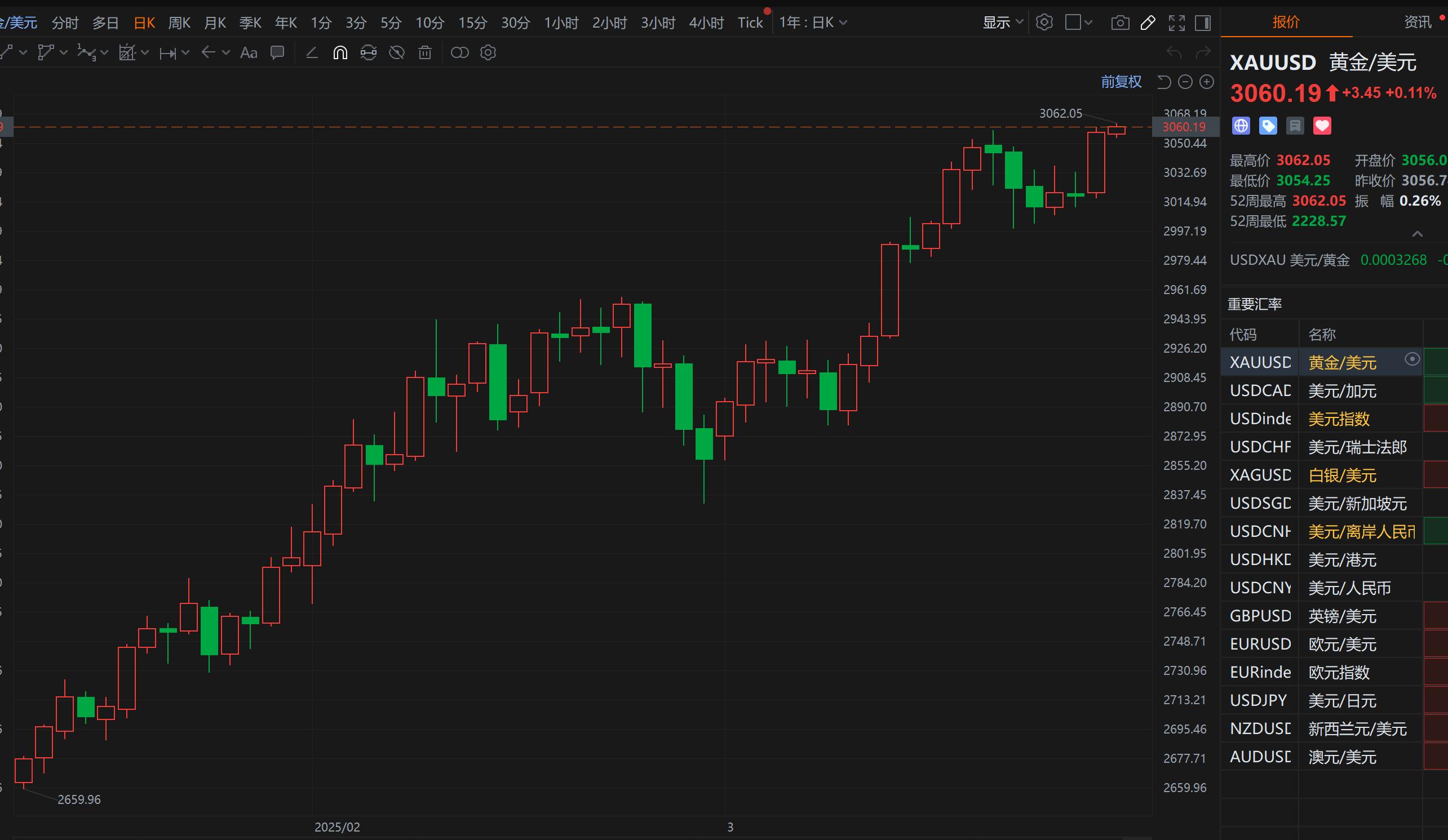Click the blue price tag icon

1268,126
